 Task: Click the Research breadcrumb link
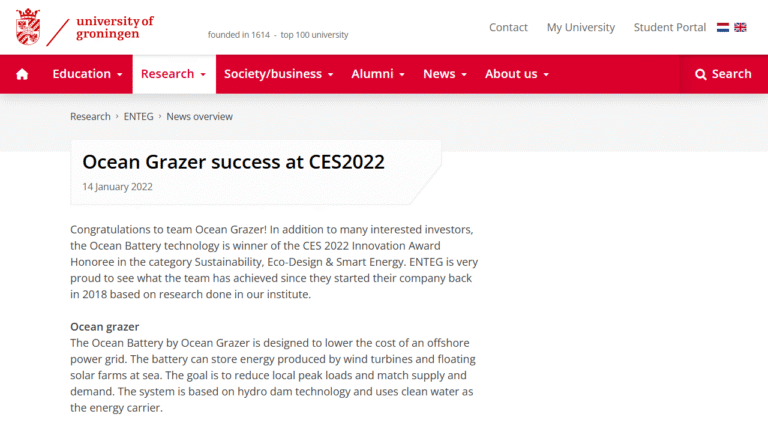tap(90, 117)
